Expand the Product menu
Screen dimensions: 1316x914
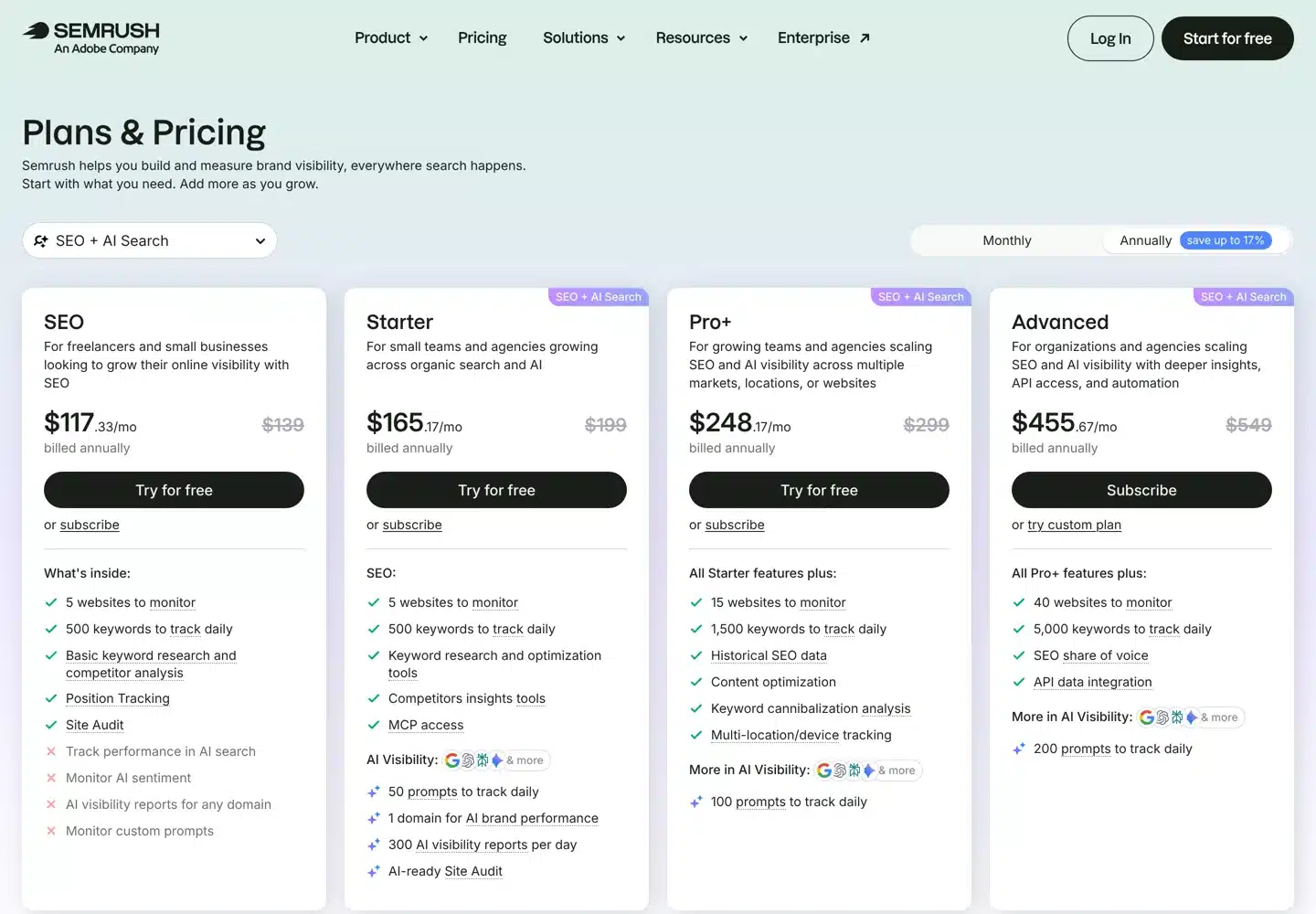[391, 37]
